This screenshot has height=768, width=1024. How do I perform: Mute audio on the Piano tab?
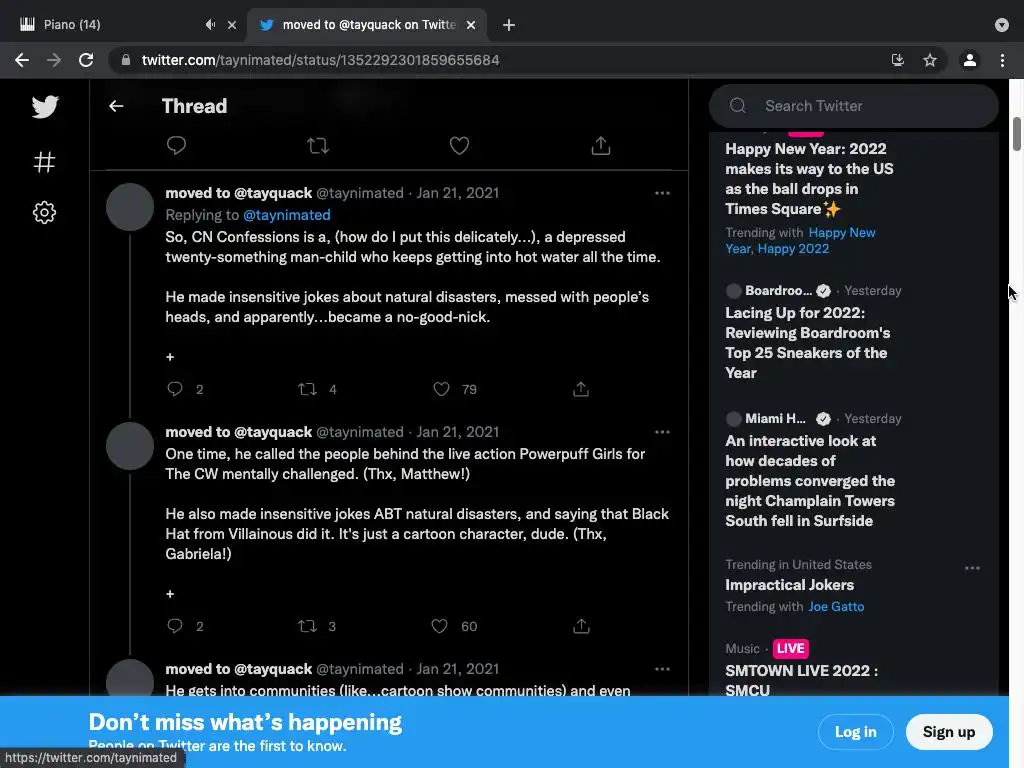(210, 25)
